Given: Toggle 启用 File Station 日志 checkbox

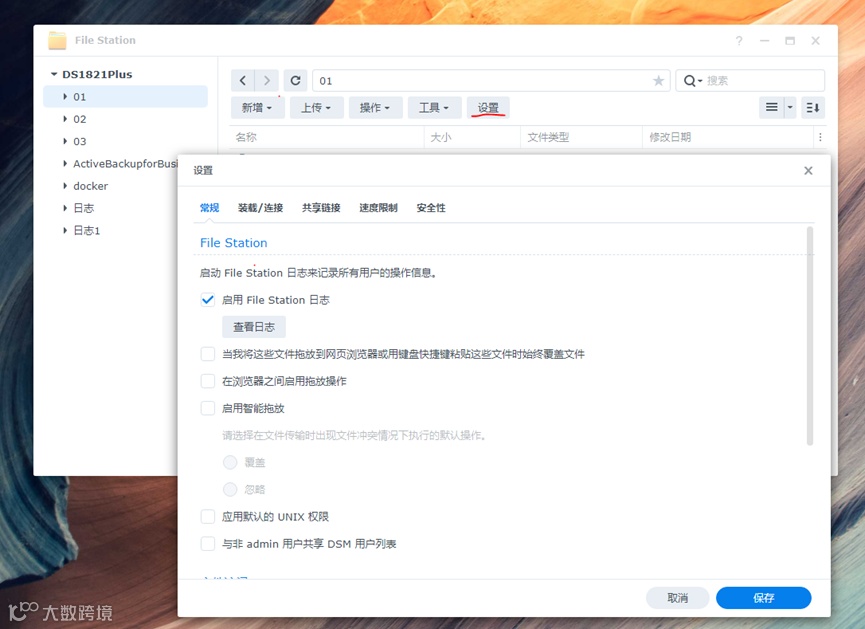Looking at the screenshot, I should click(x=207, y=300).
